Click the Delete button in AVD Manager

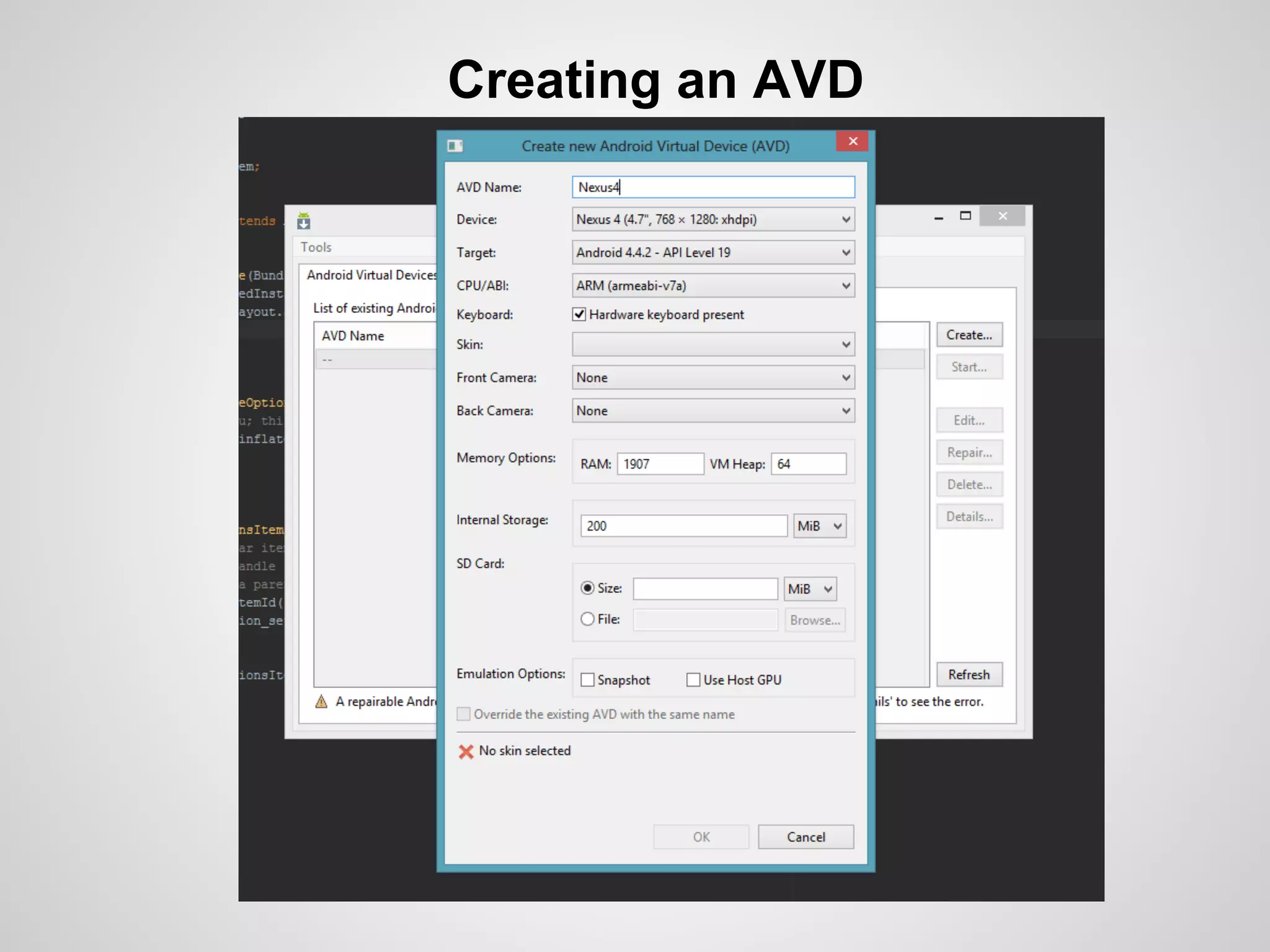969,485
